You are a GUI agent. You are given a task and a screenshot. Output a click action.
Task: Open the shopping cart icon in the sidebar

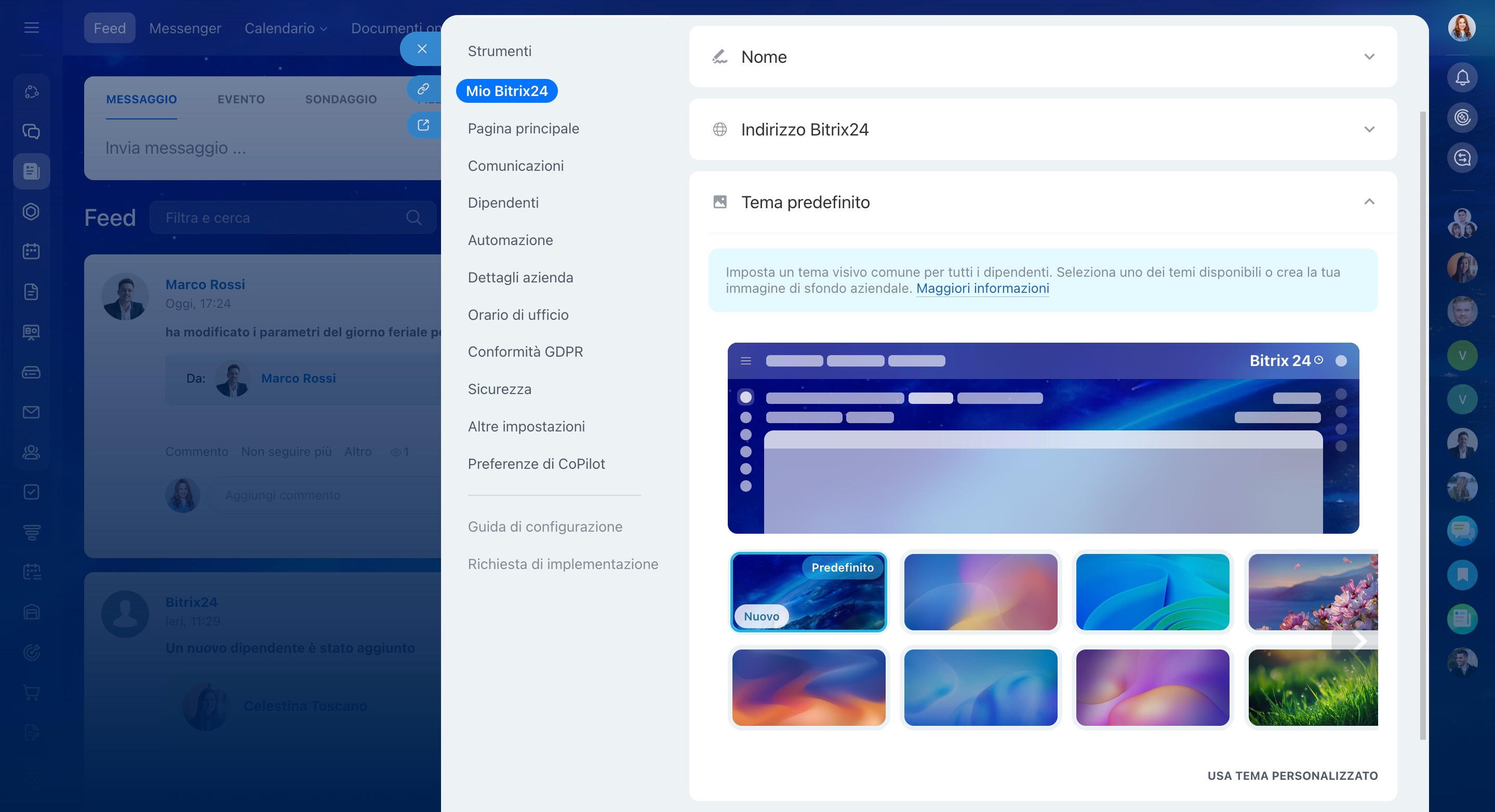pos(31,692)
